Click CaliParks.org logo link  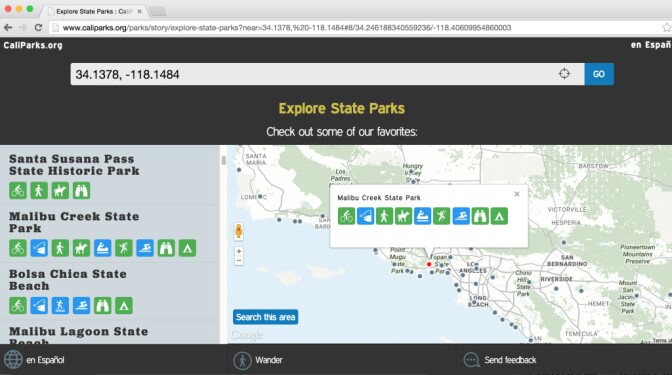click(x=33, y=45)
